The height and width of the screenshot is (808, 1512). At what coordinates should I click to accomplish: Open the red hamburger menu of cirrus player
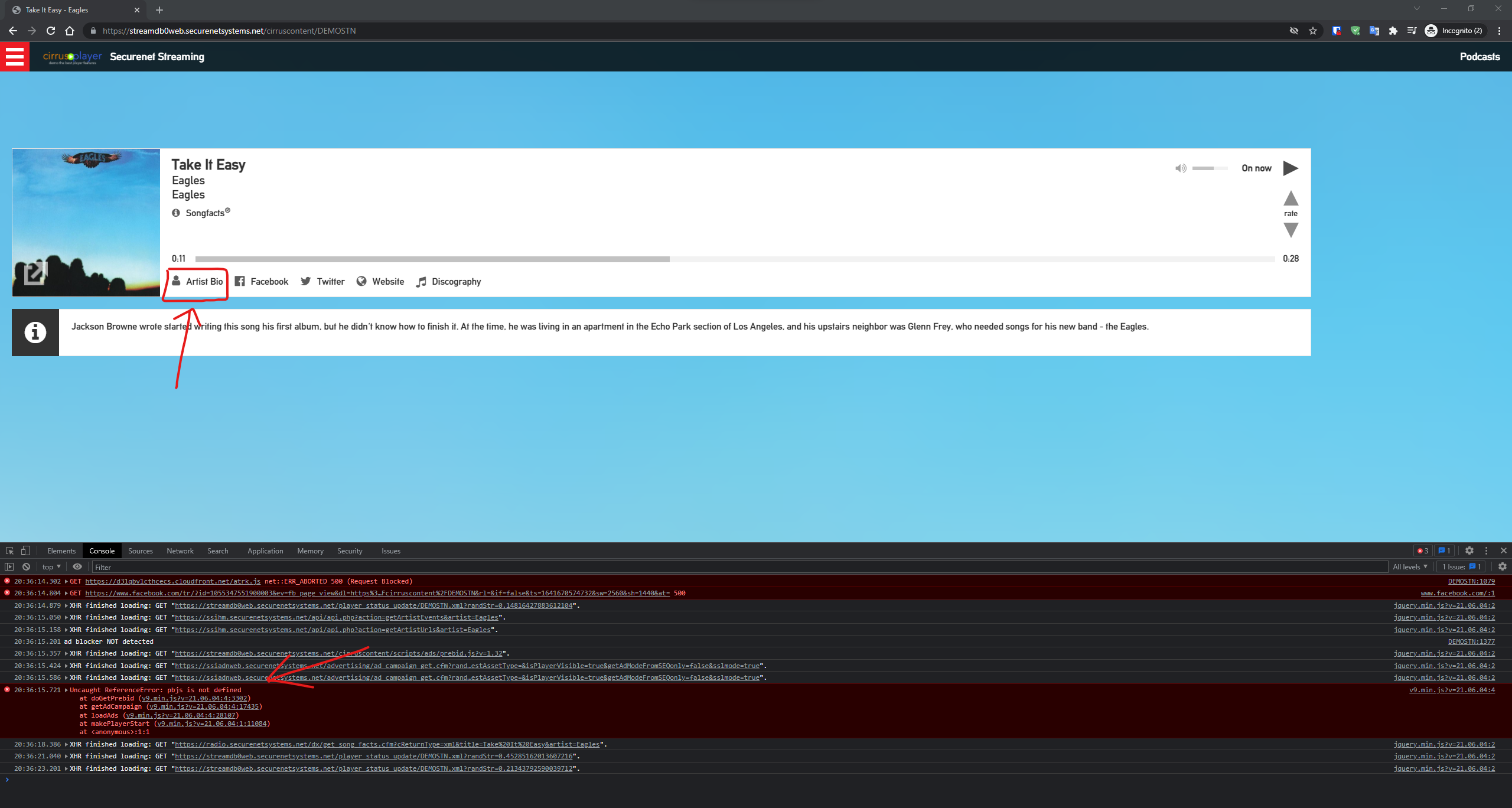tap(15, 57)
